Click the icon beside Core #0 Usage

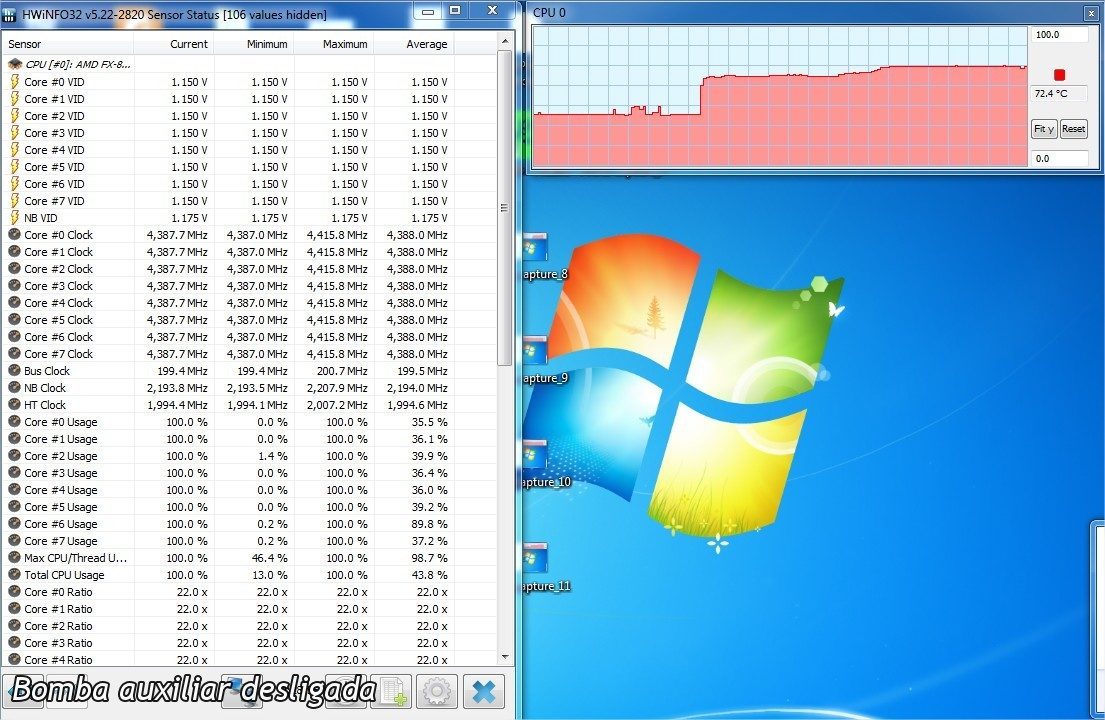[x=14, y=422]
